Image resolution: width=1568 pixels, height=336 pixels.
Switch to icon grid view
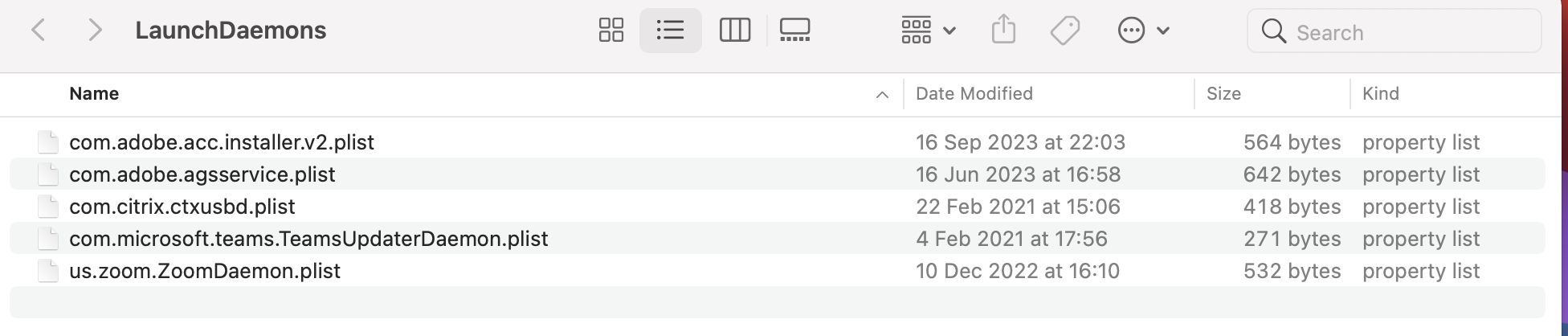[x=611, y=31]
